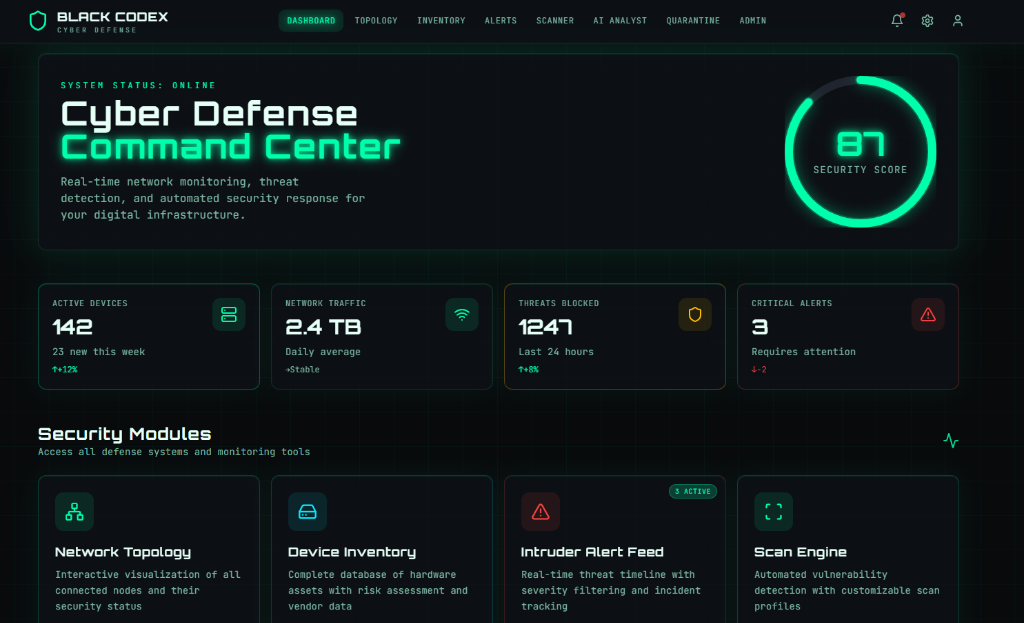1024x623 pixels.
Task: Open the Scan Engine module title
Action: [801, 552]
